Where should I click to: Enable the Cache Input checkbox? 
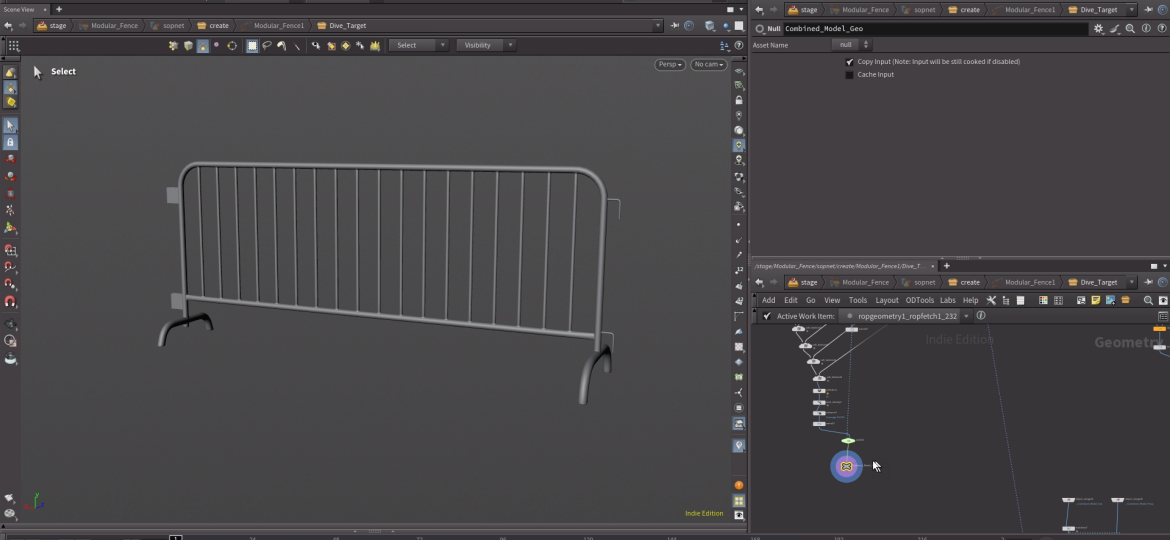tap(850, 75)
